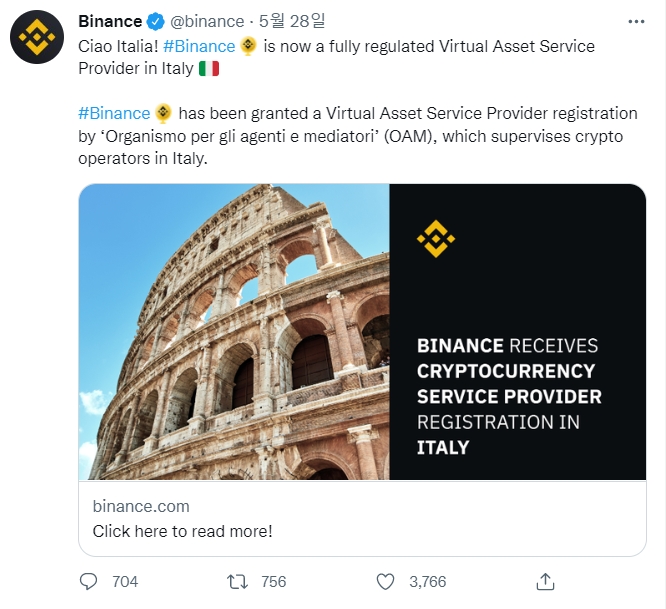Open the tweet's 5월 28일 date link

click(x=285, y=21)
